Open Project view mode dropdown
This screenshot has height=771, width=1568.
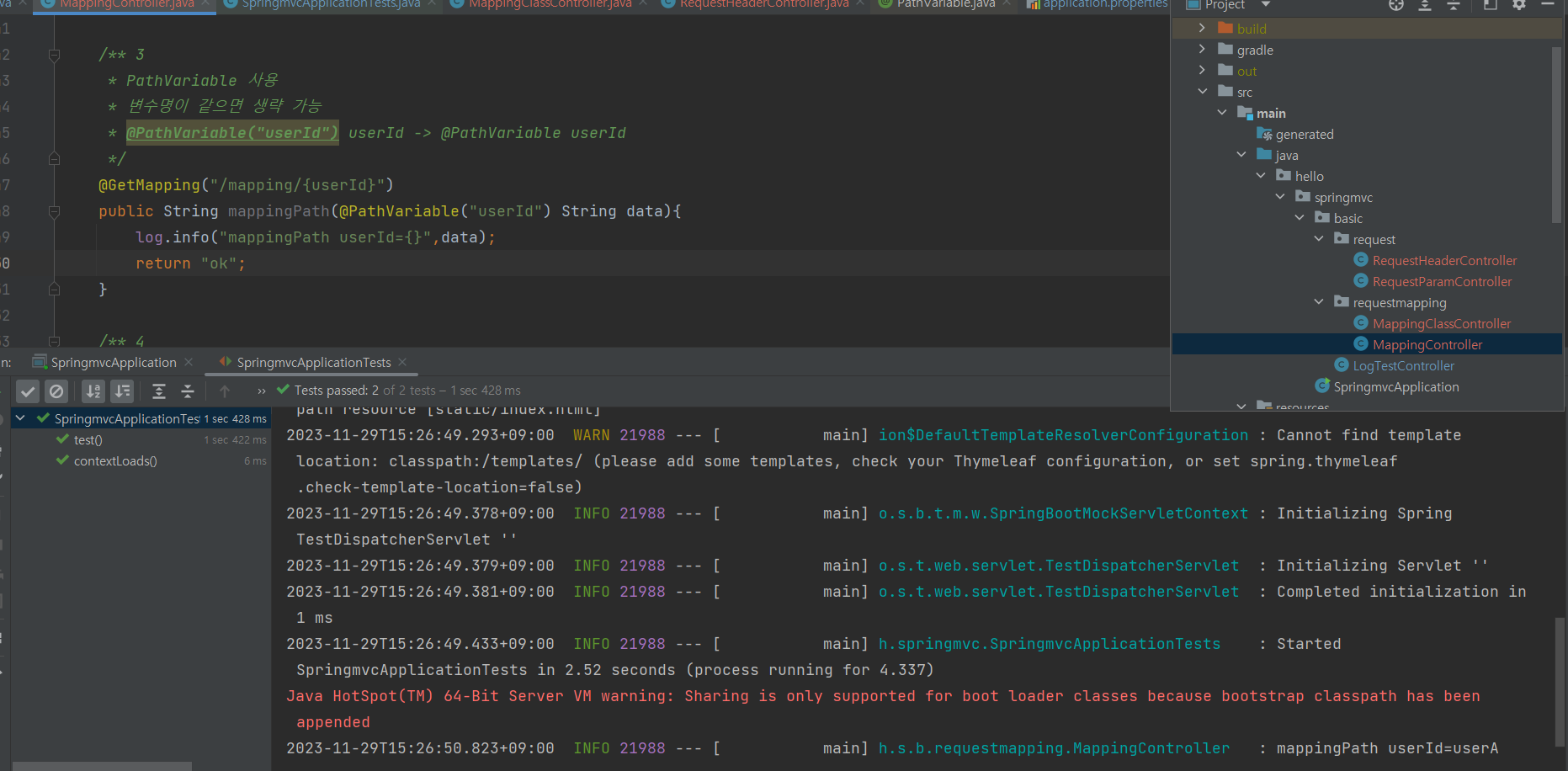[x=1265, y=5]
